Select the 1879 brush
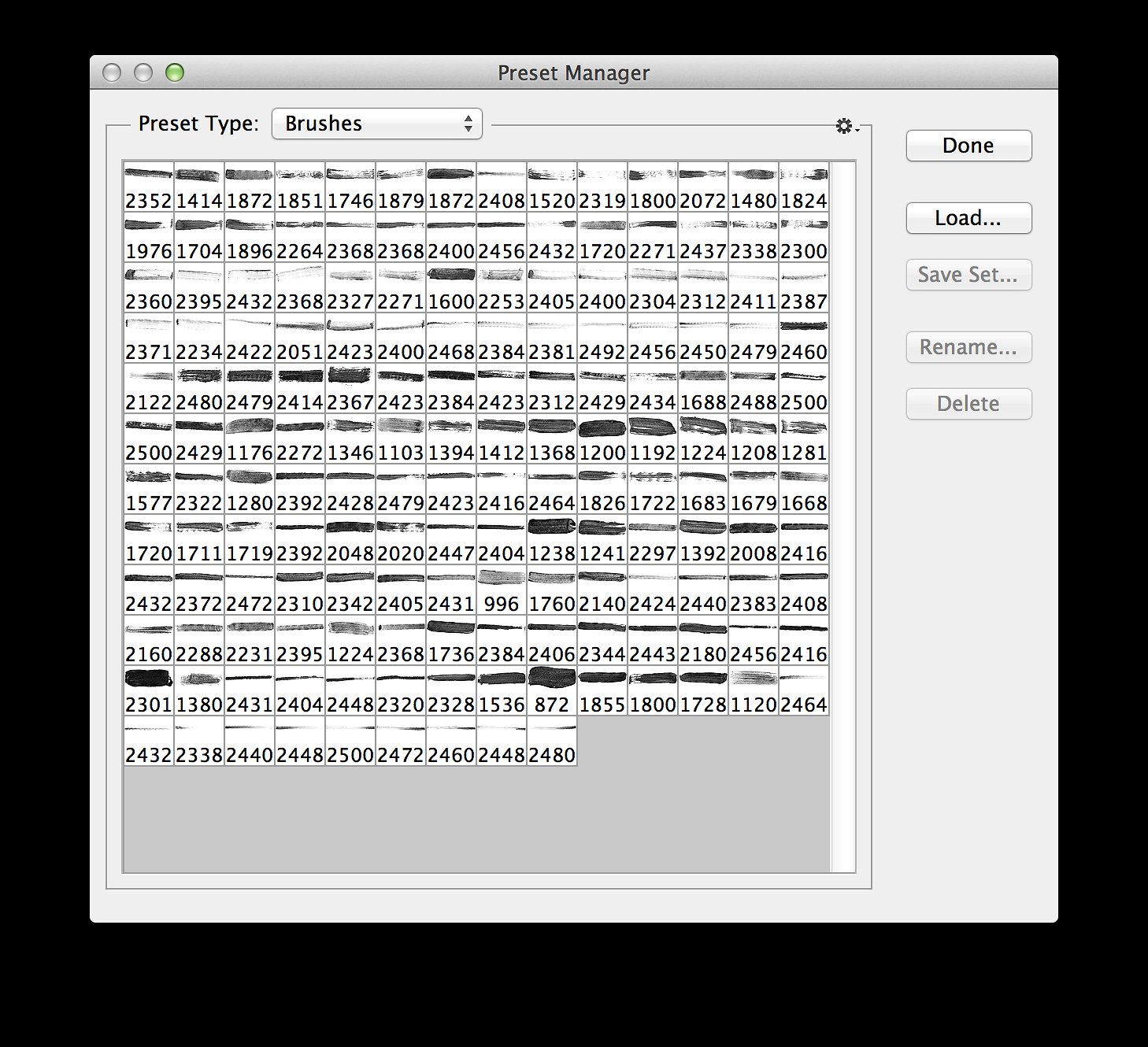The image size is (1148, 1047). pyautogui.click(x=401, y=187)
